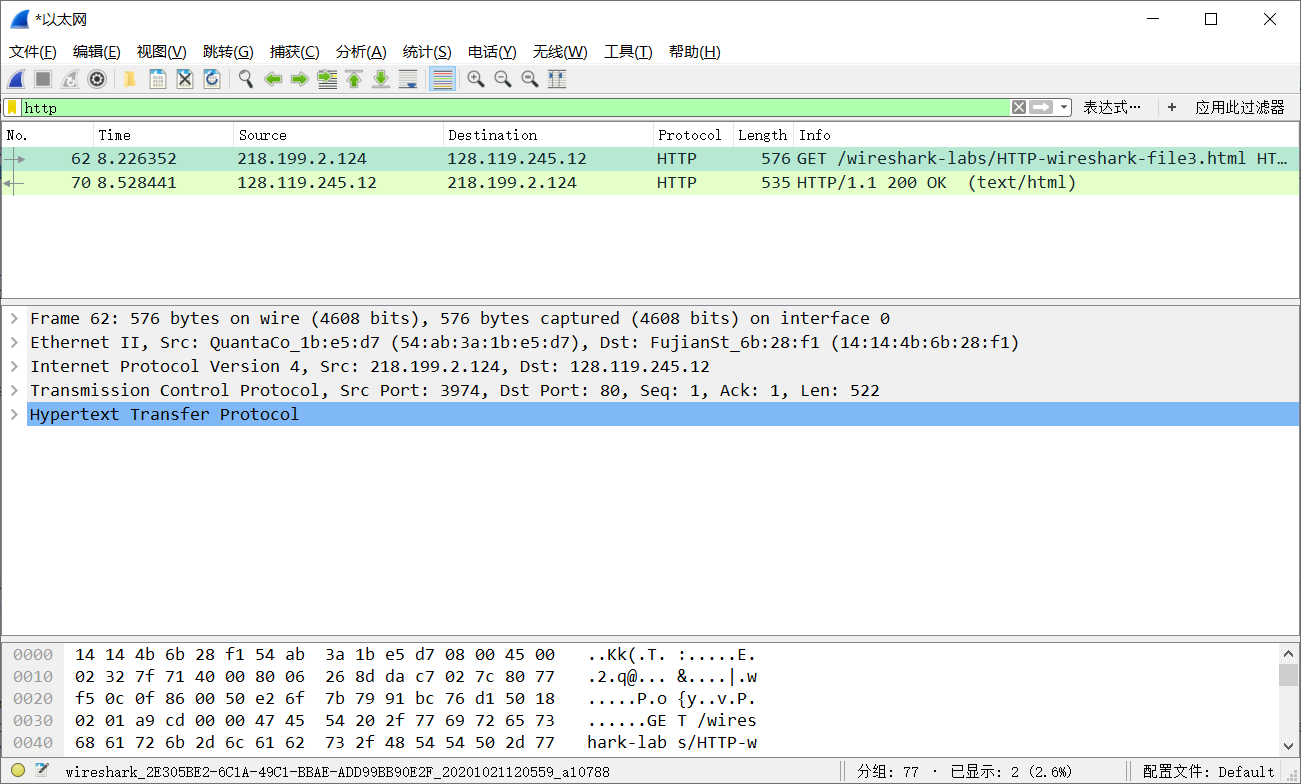The image size is (1301, 784).
Task: Add filter button with plus sign
Action: 1172,107
